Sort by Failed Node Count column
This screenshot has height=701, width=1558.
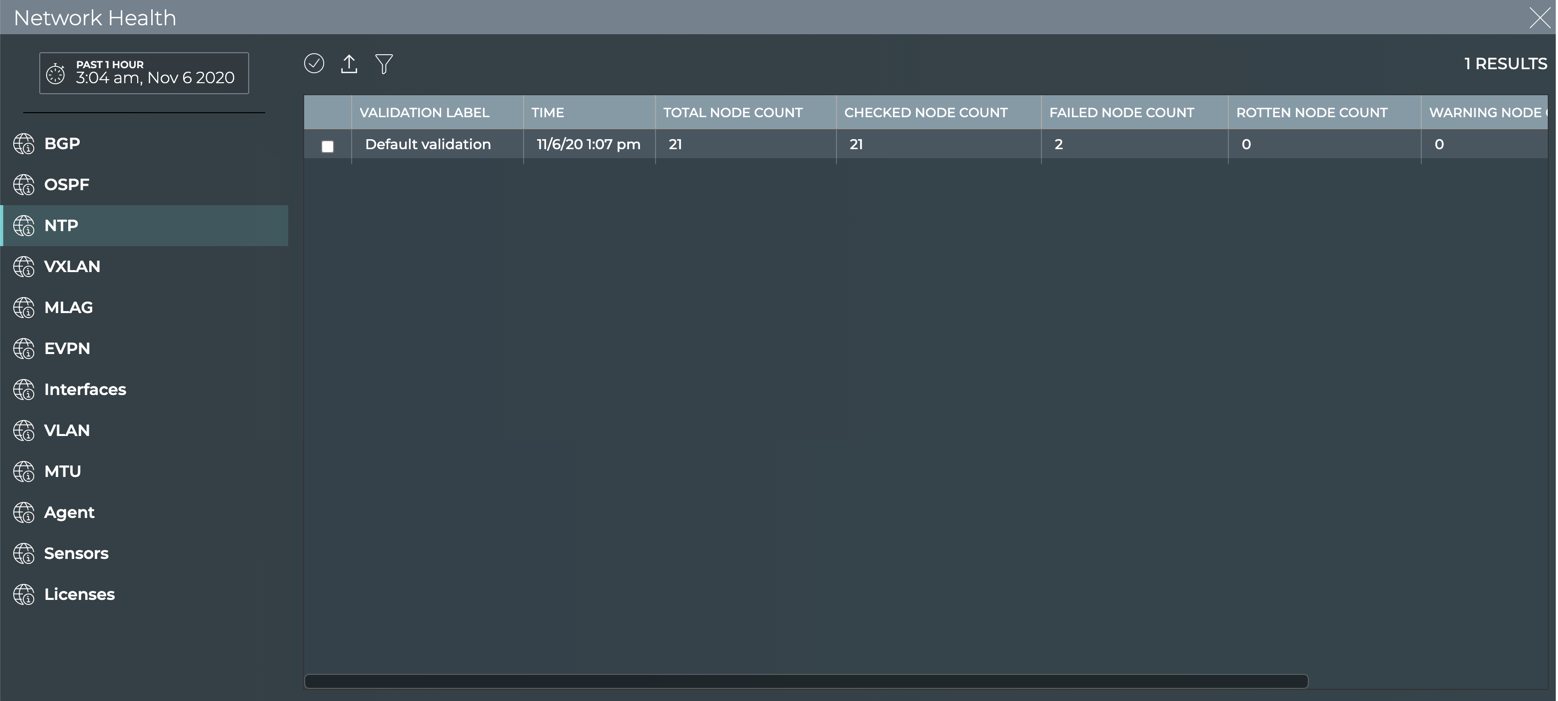[x=1121, y=112]
